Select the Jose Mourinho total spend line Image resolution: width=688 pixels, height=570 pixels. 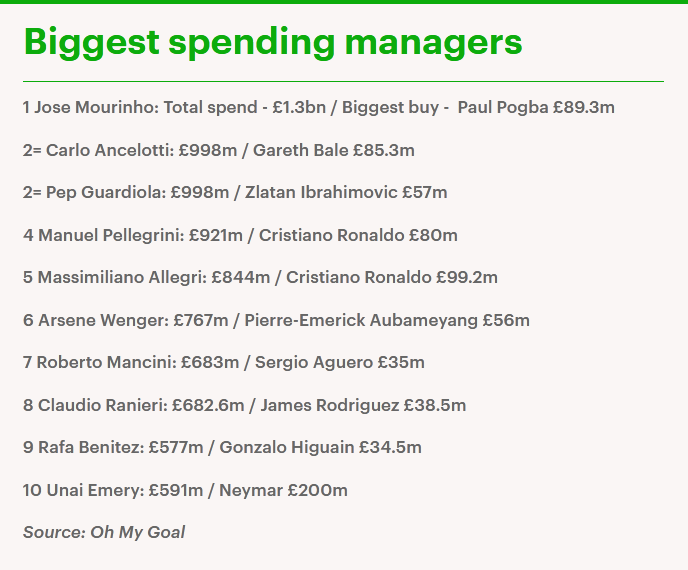319,108
